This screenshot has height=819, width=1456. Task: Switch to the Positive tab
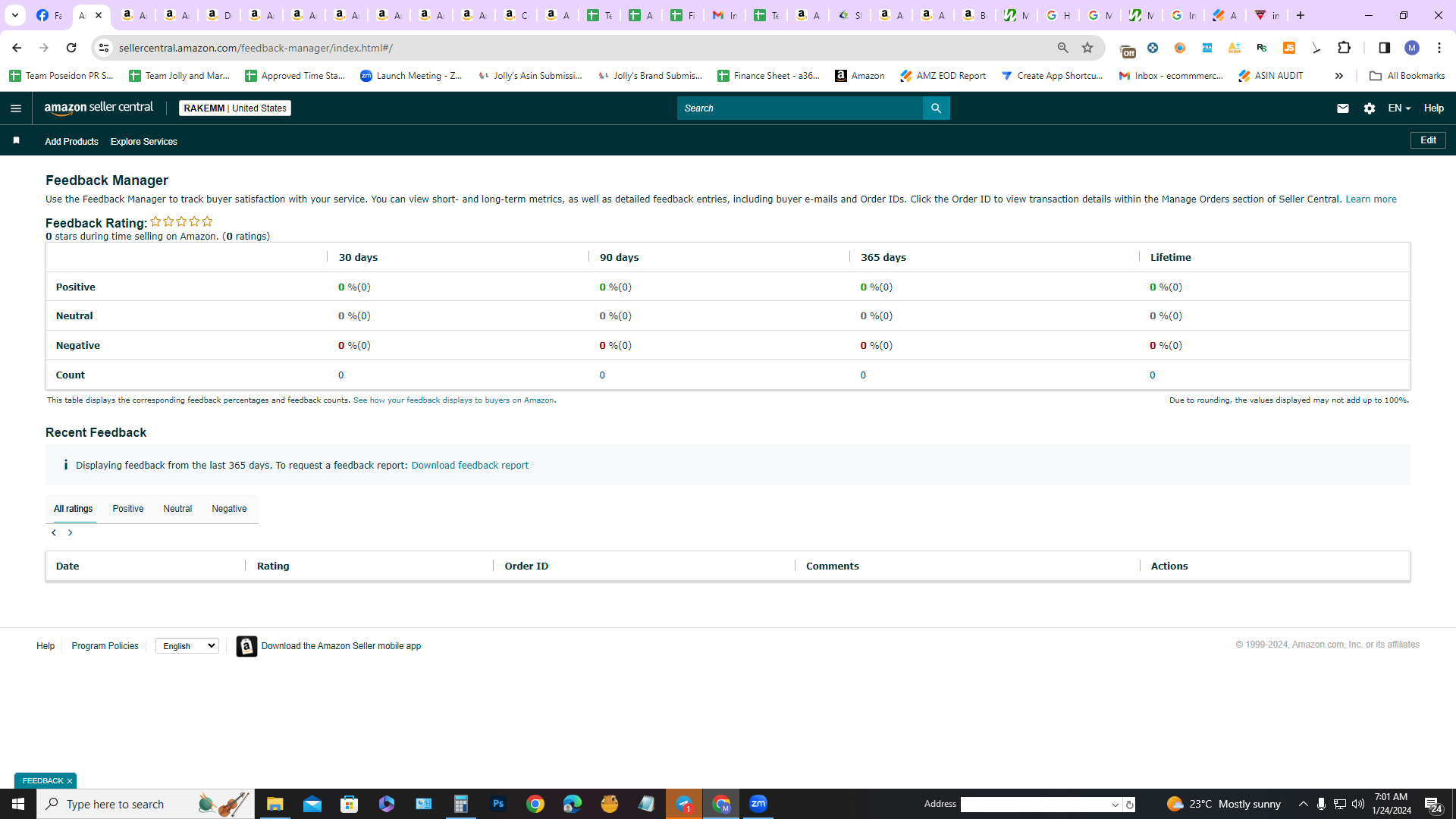pyautogui.click(x=128, y=509)
